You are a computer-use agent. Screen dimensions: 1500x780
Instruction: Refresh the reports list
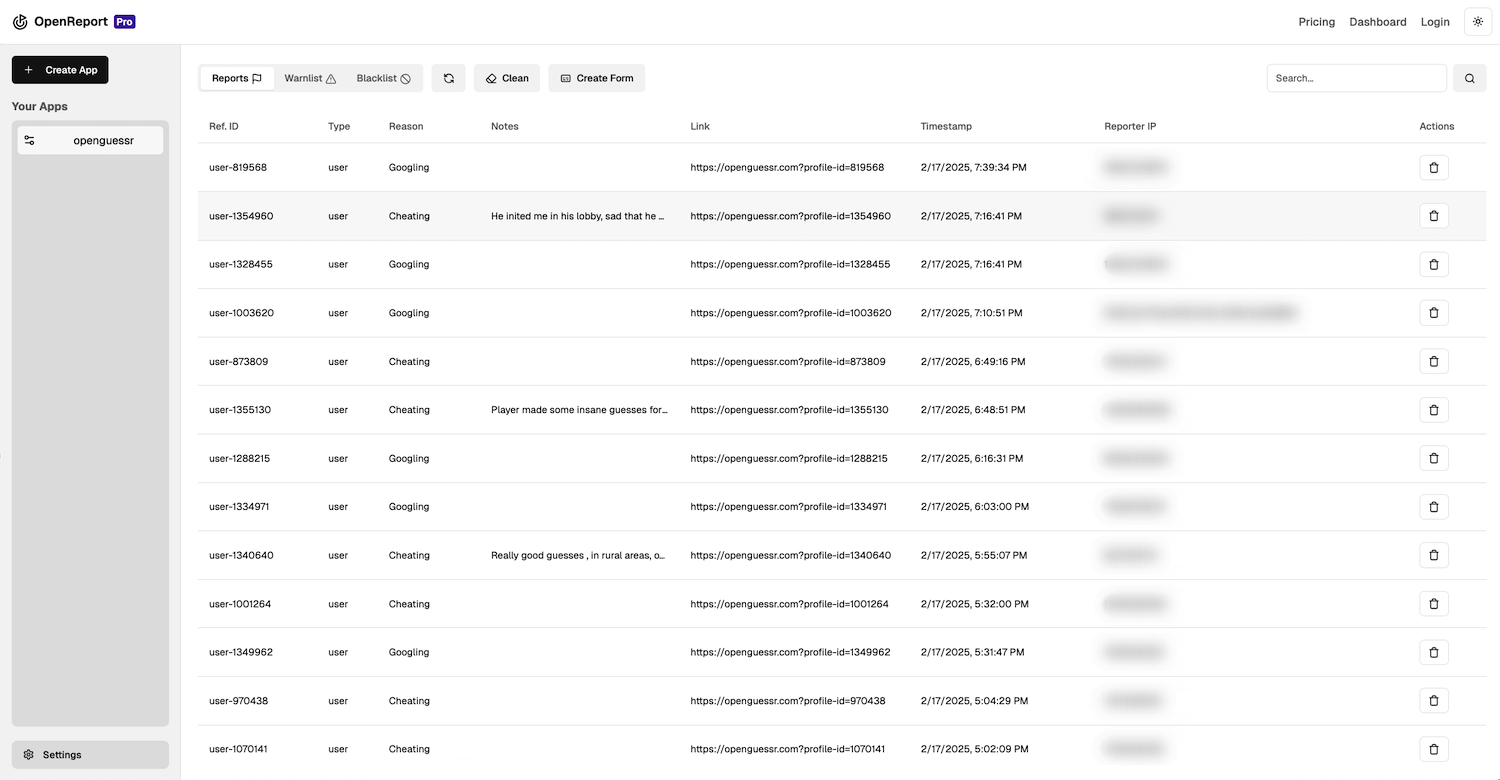[x=448, y=78]
